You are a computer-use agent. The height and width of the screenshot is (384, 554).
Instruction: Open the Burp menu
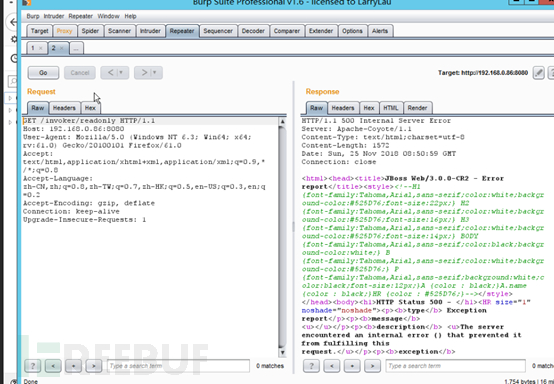(x=33, y=16)
